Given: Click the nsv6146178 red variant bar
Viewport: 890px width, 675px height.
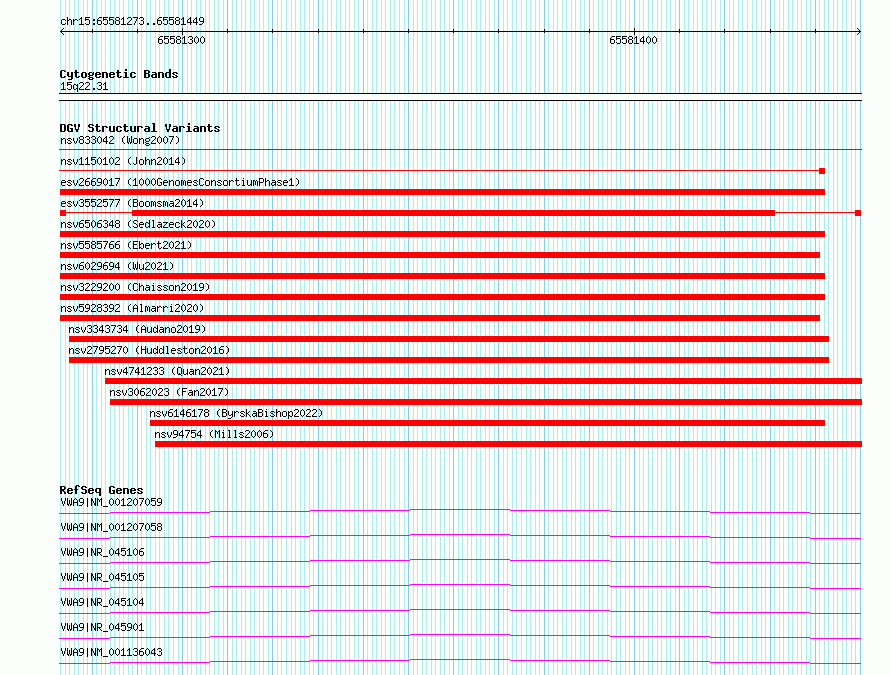Looking at the screenshot, I should (x=487, y=423).
